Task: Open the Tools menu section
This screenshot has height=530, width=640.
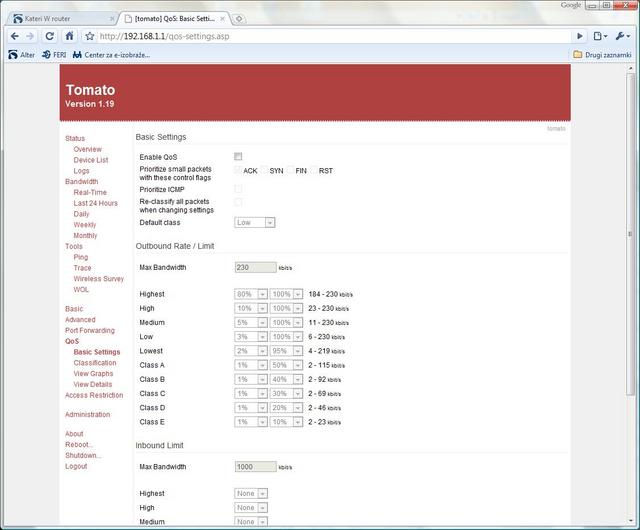Action: click(x=74, y=246)
